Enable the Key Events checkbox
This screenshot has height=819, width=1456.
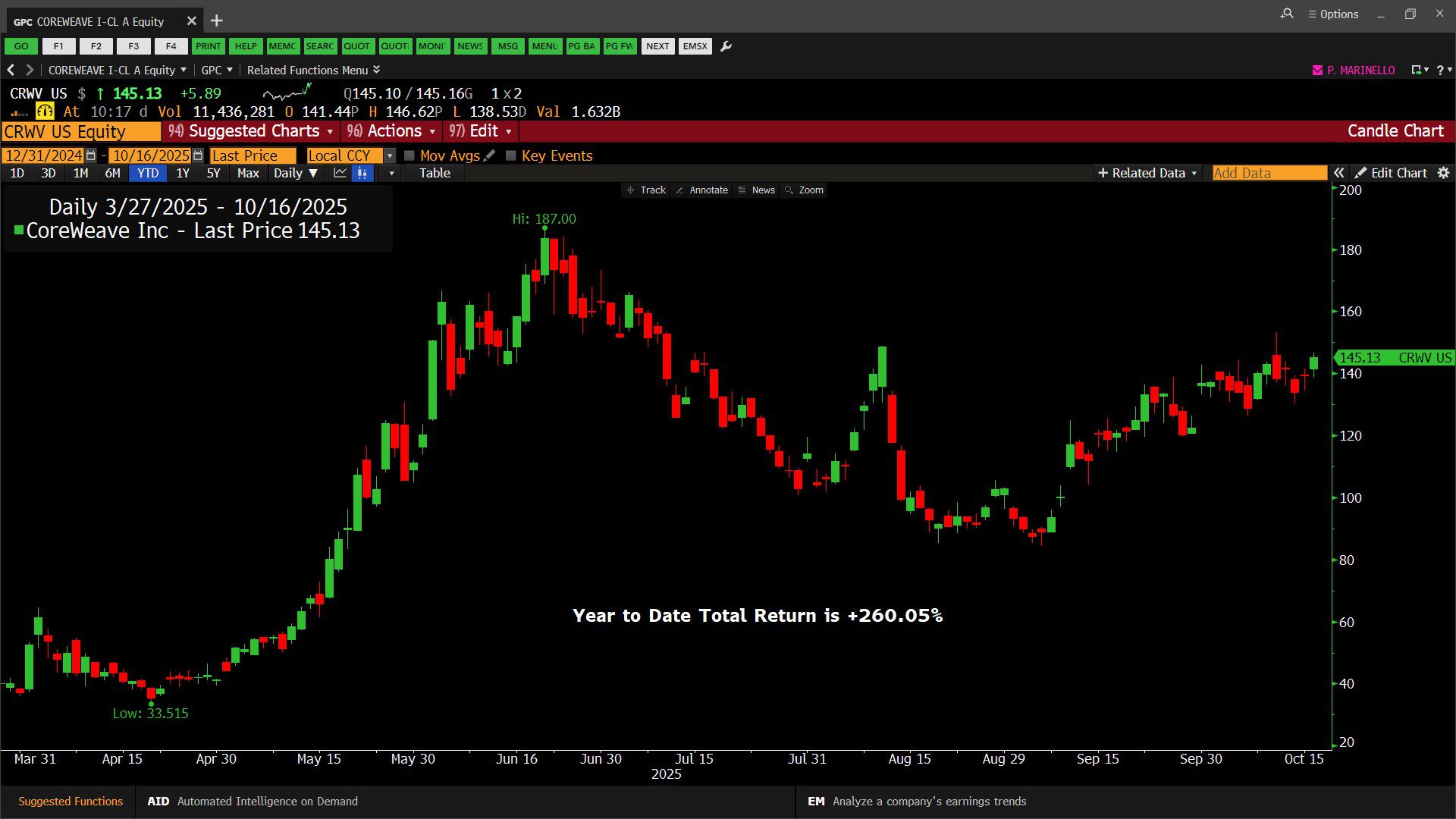coord(511,155)
